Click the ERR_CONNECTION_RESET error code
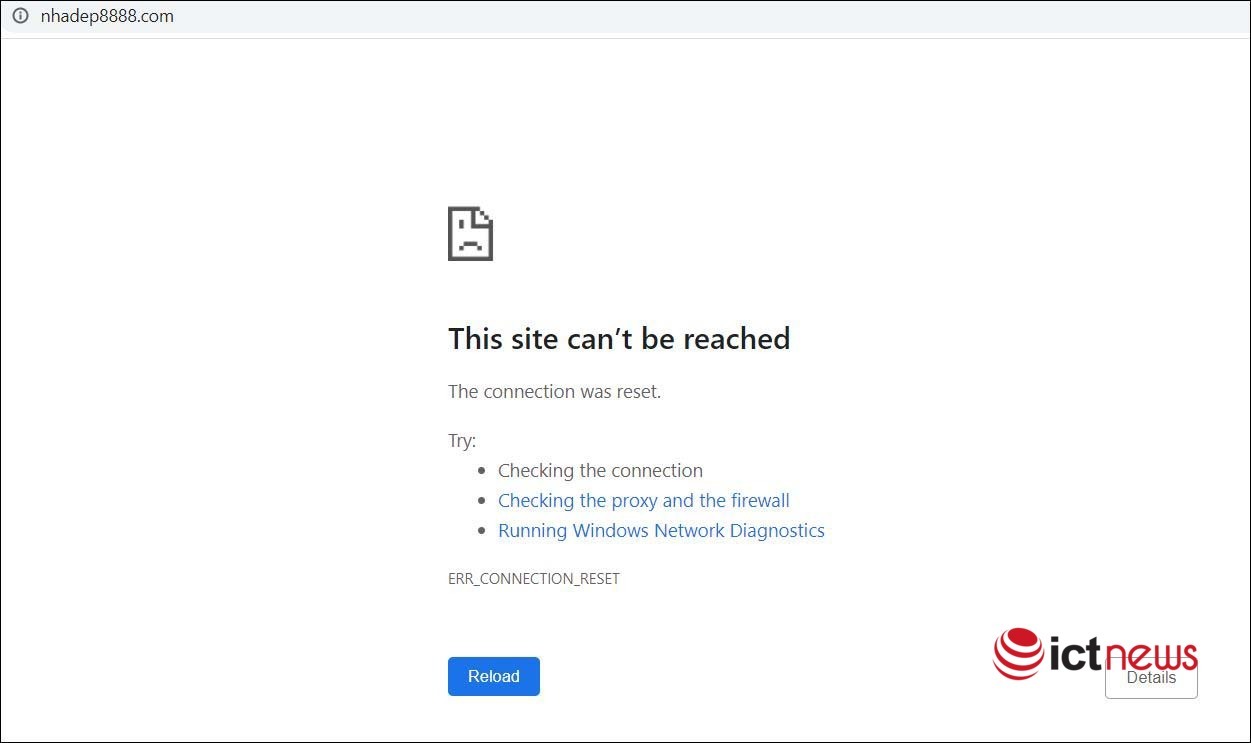 pyautogui.click(x=534, y=578)
